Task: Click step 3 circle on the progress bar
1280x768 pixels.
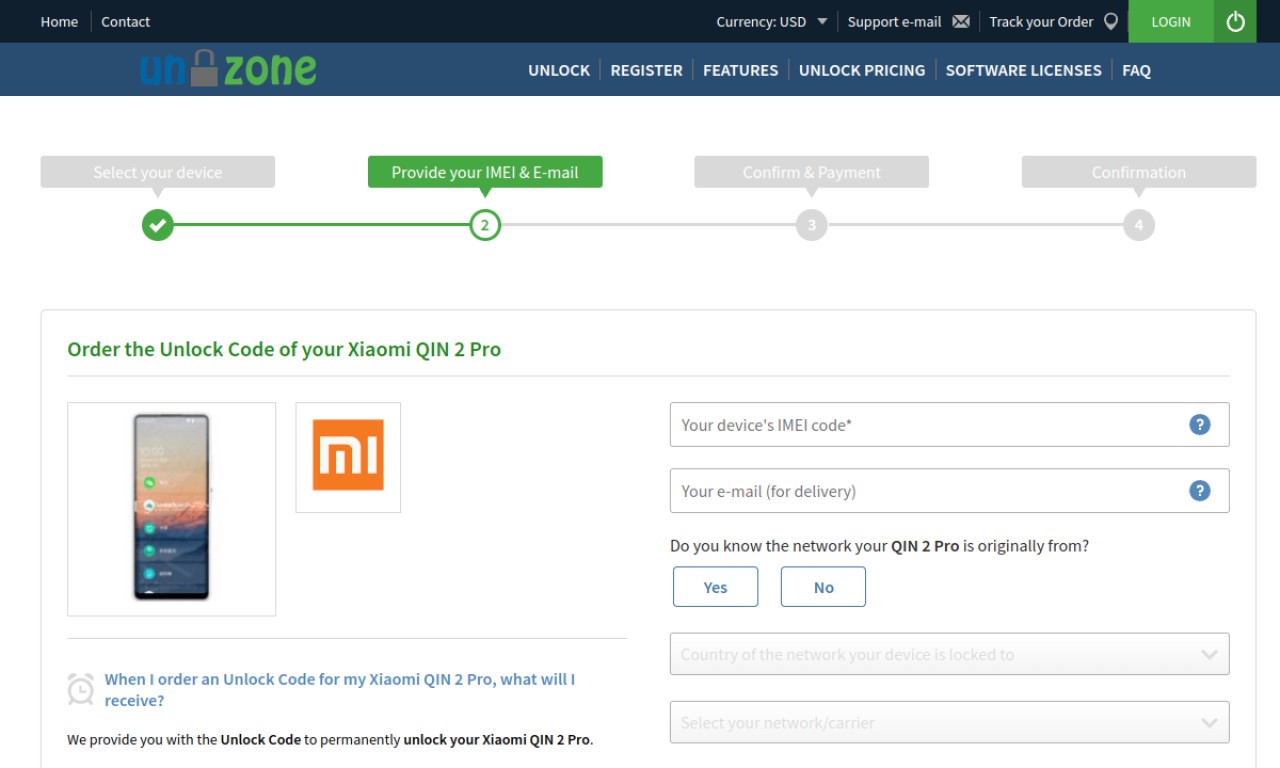Action: 811,225
